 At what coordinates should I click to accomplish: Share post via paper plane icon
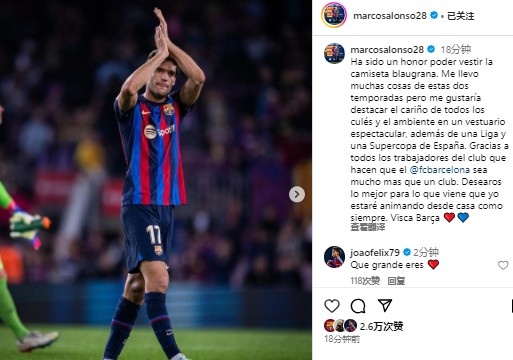tap(385, 305)
